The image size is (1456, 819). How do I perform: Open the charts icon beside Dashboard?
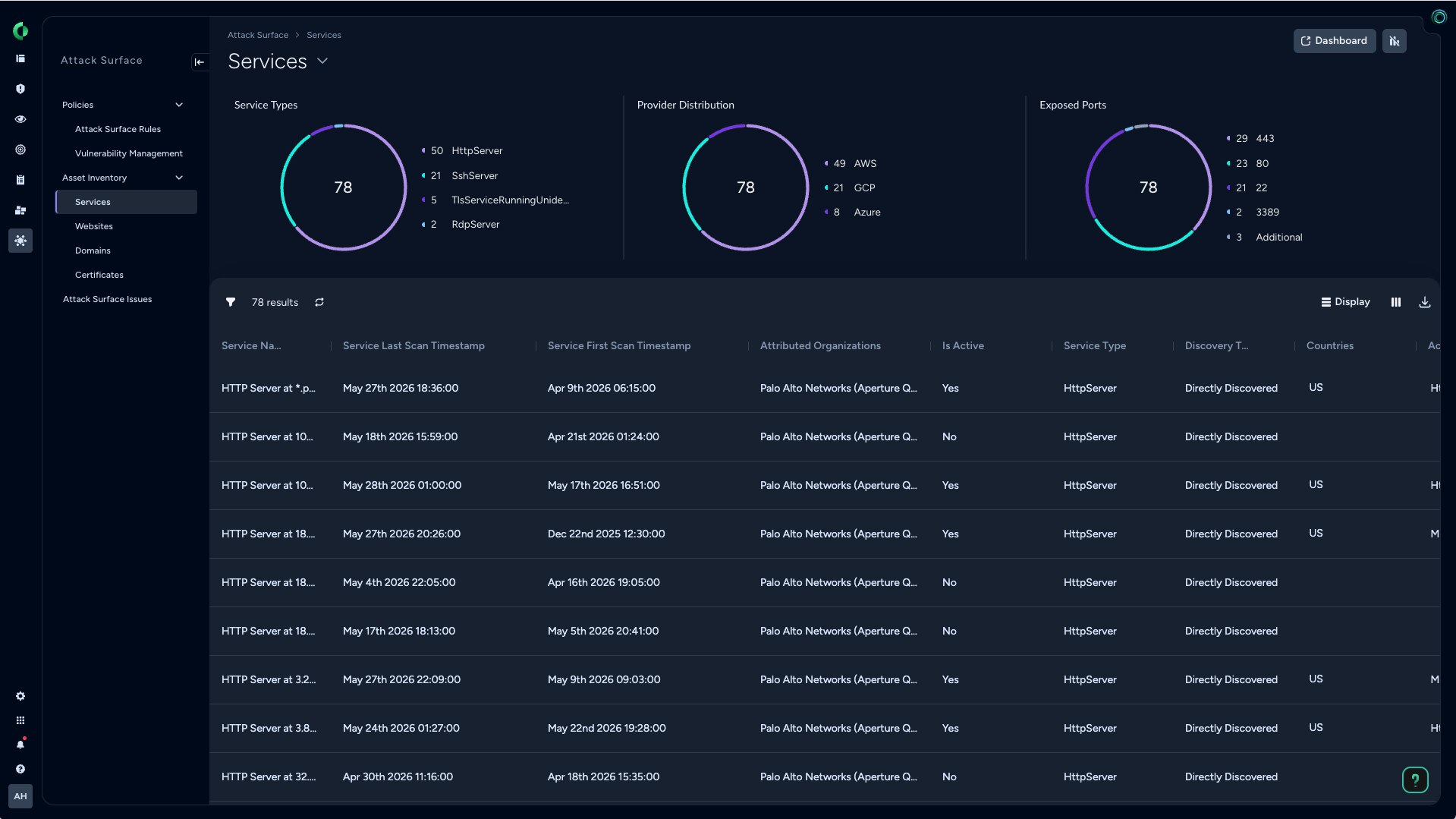[1395, 41]
